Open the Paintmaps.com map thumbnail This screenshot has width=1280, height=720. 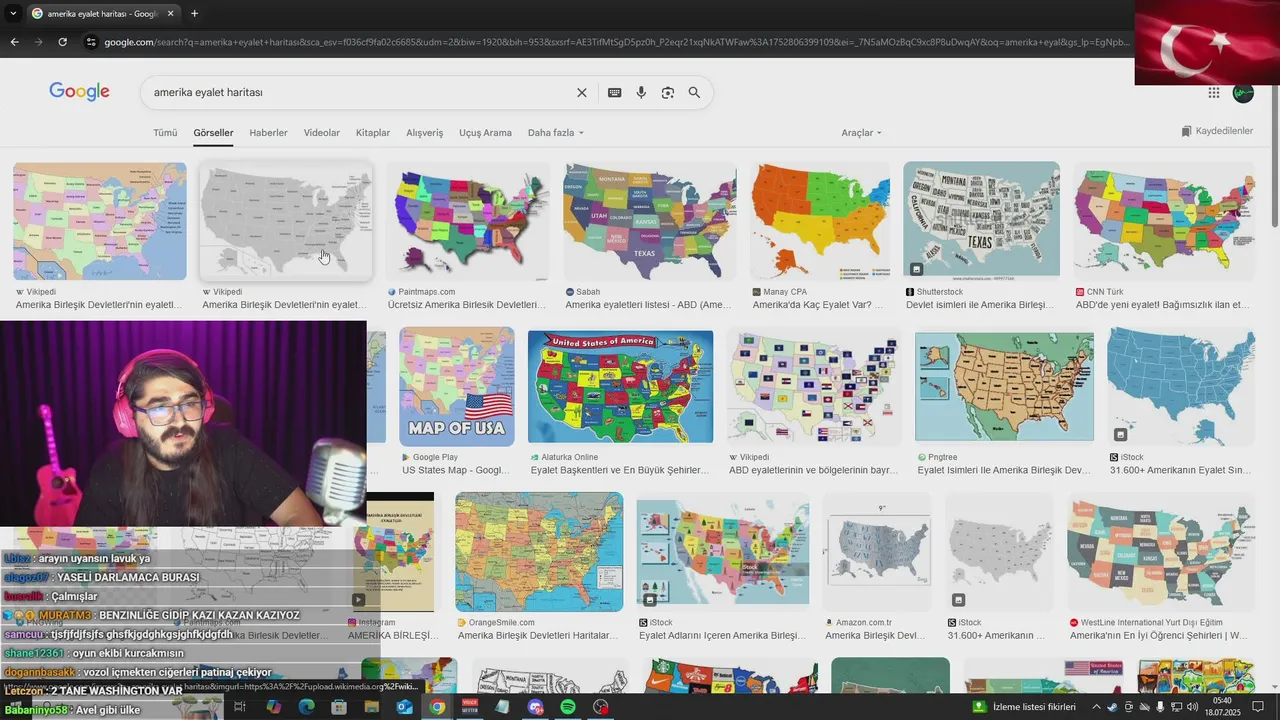(467, 221)
